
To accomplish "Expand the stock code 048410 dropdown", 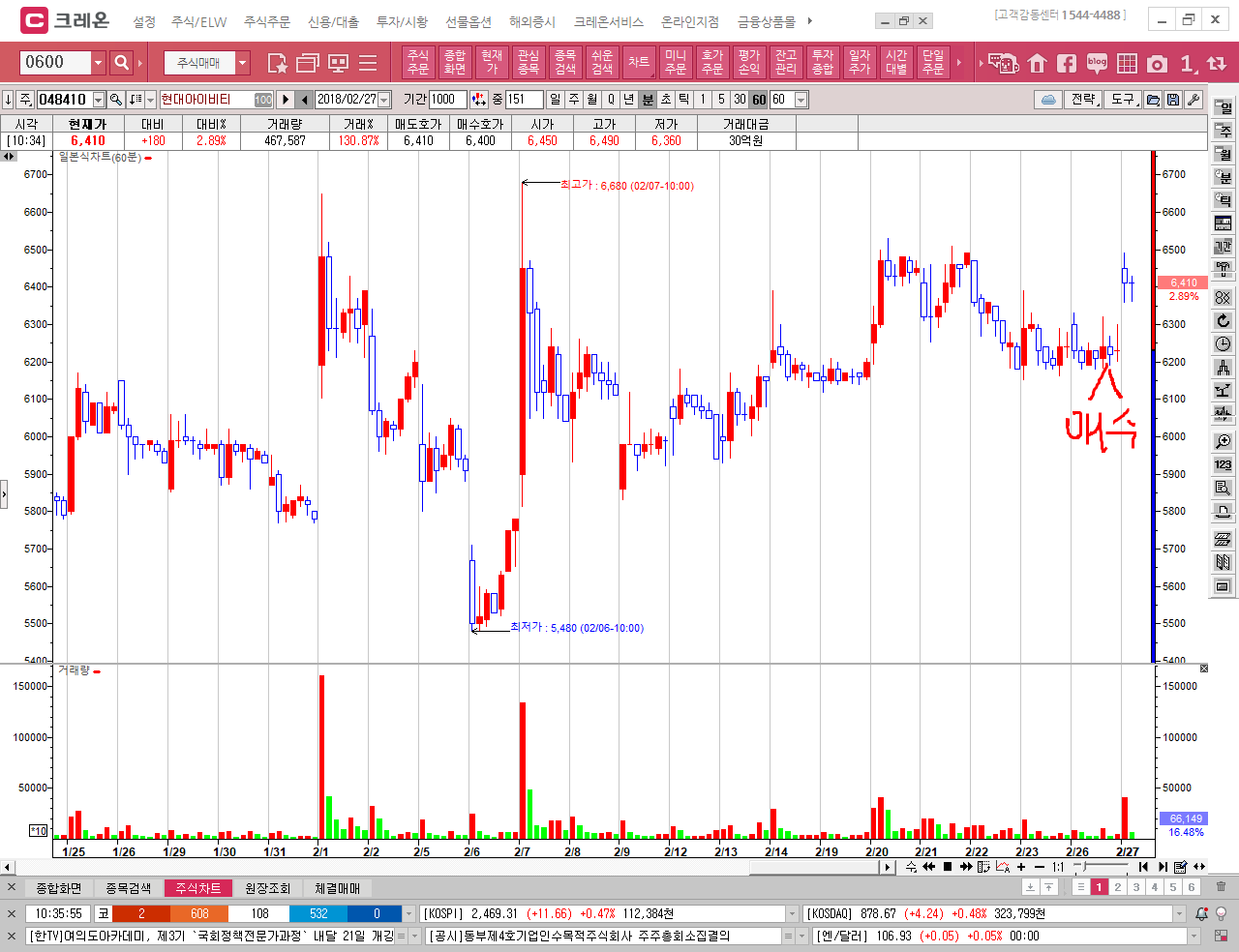I will pos(99,100).
